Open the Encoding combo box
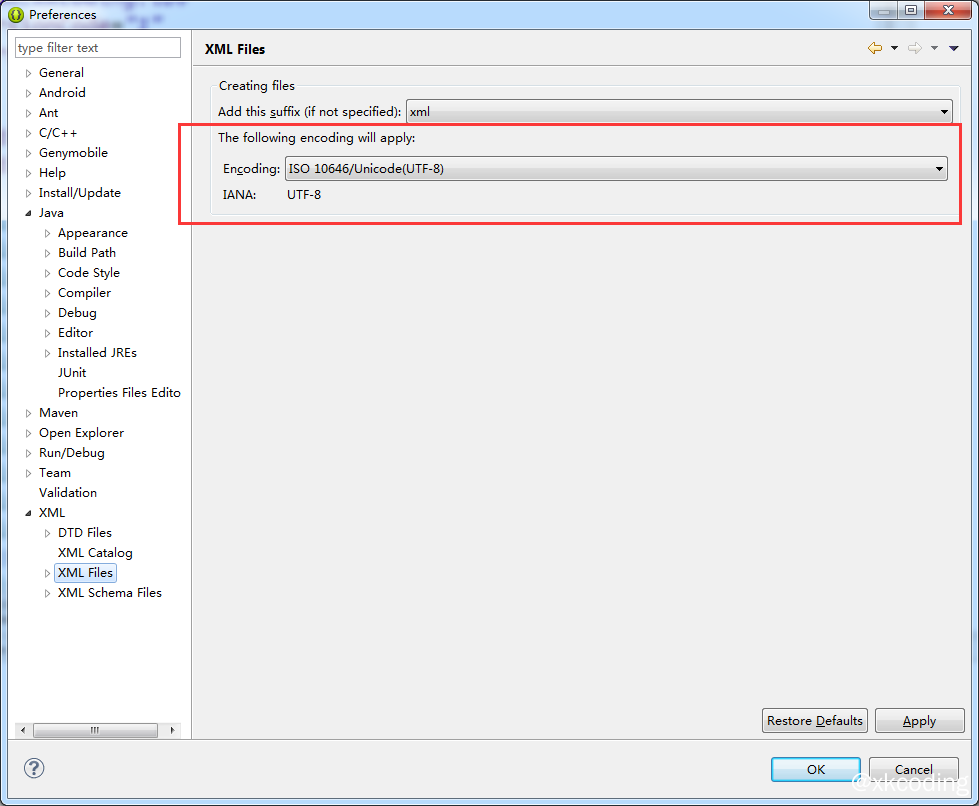979x806 pixels. click(616, 169)
